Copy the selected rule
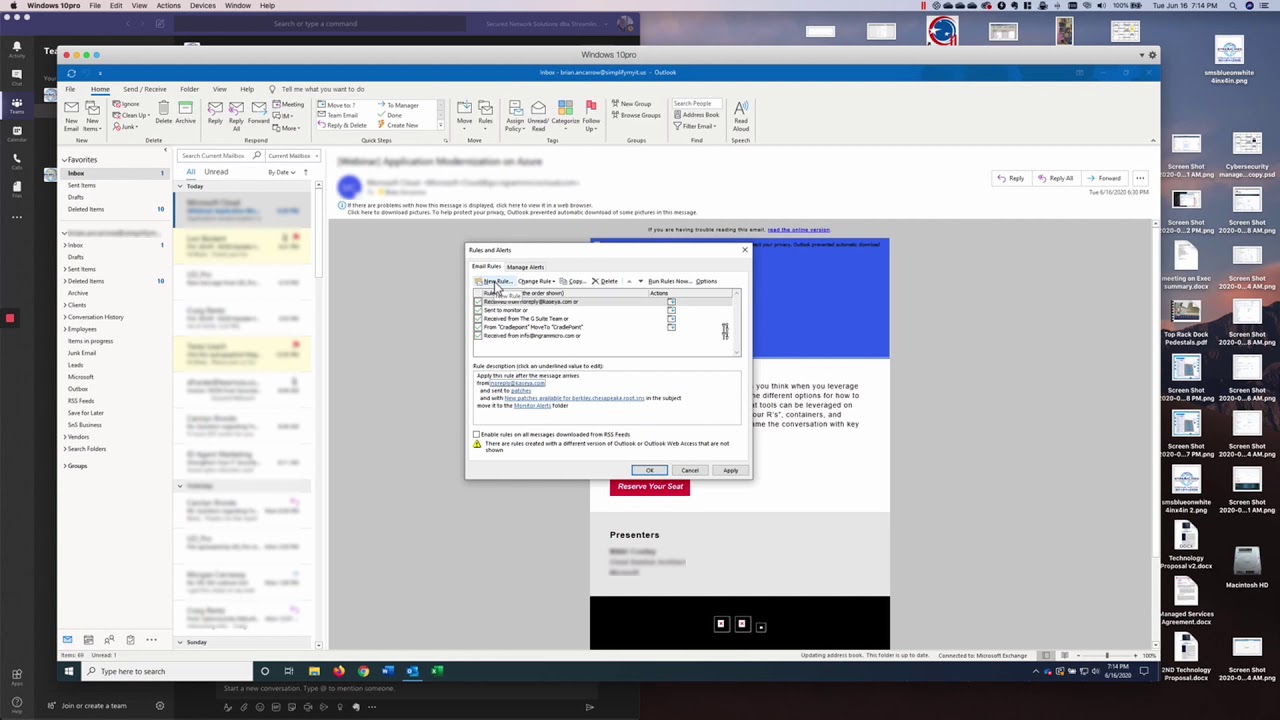1280x720 pixels. coord(574,281)
